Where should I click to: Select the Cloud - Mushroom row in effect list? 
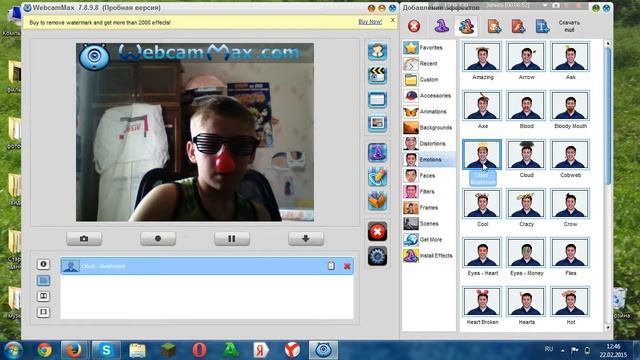point(207,266)
